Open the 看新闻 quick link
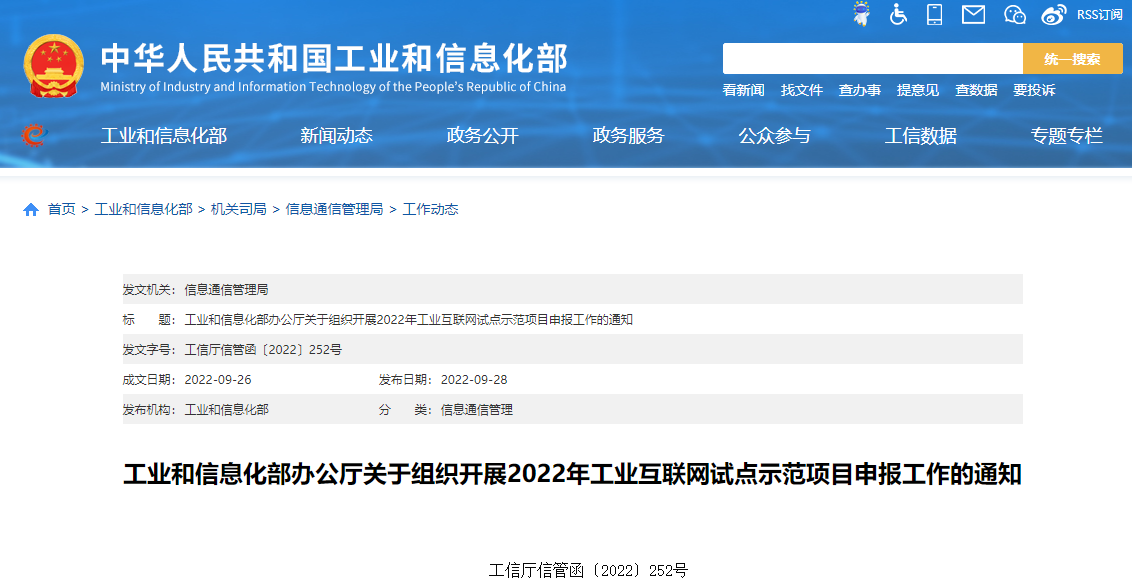Screen dimensions: 1132x588 (743, 90)
